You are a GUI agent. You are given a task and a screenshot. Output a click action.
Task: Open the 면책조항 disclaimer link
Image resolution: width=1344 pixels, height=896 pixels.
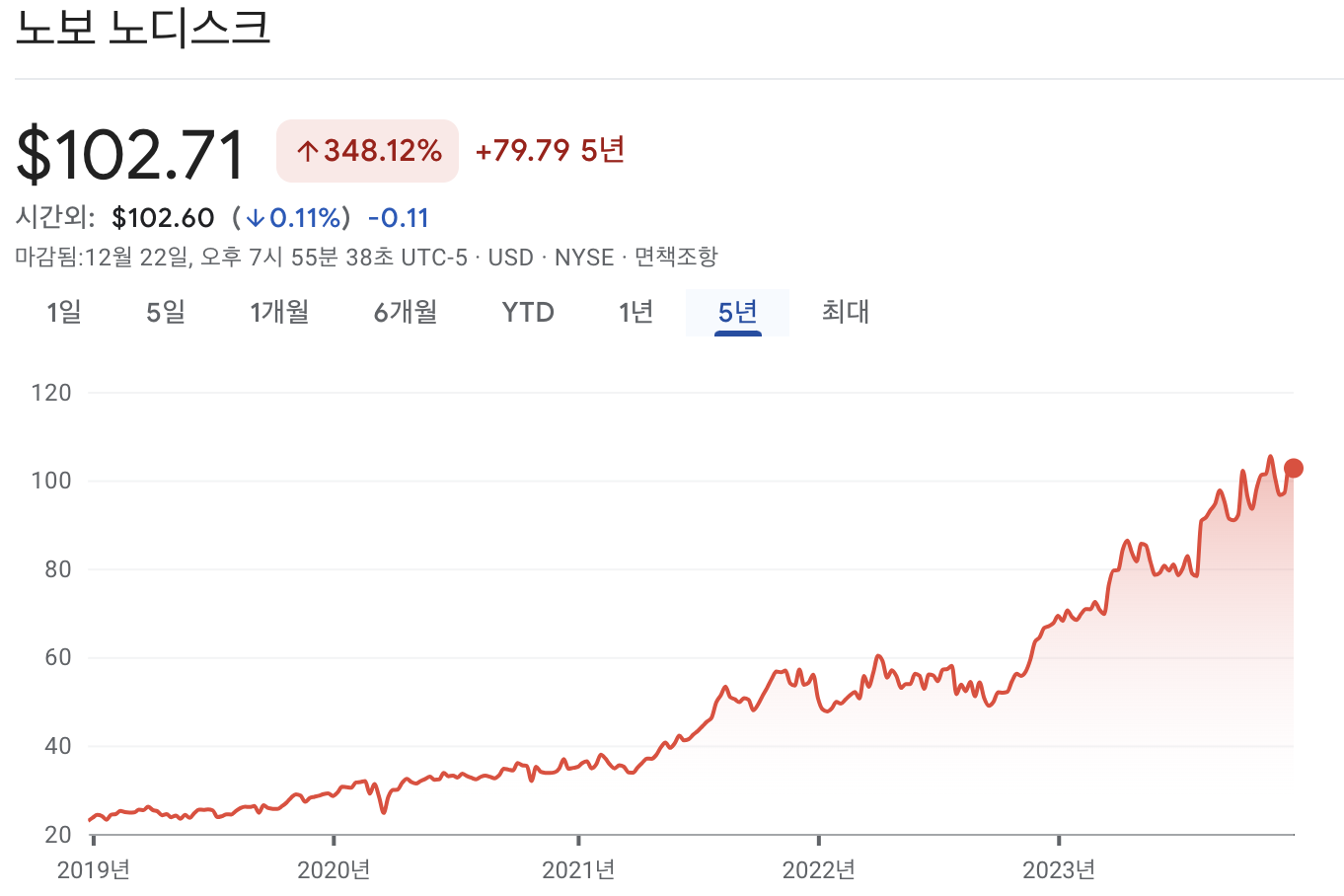[679, 257]
